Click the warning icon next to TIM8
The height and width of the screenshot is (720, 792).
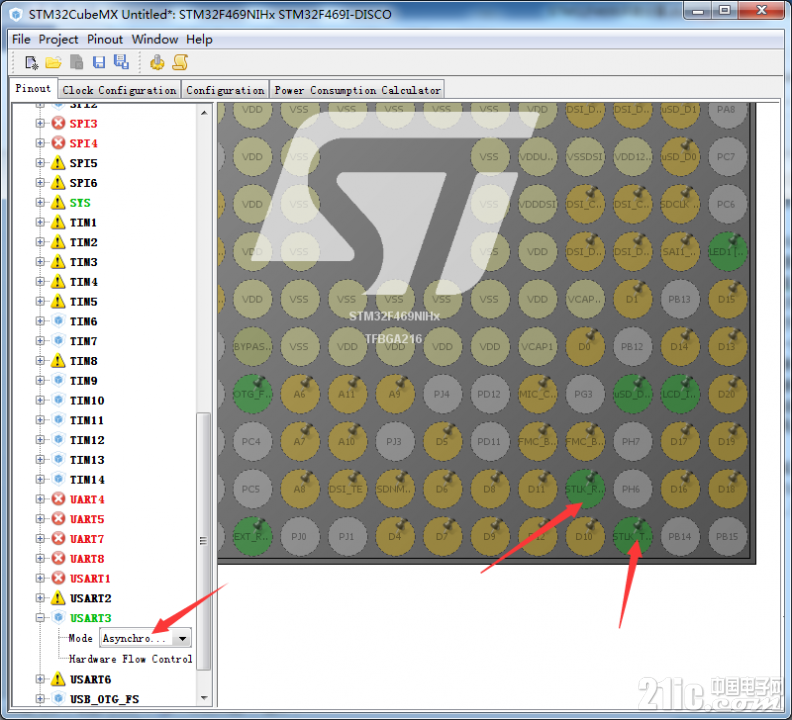pos(58,360)
